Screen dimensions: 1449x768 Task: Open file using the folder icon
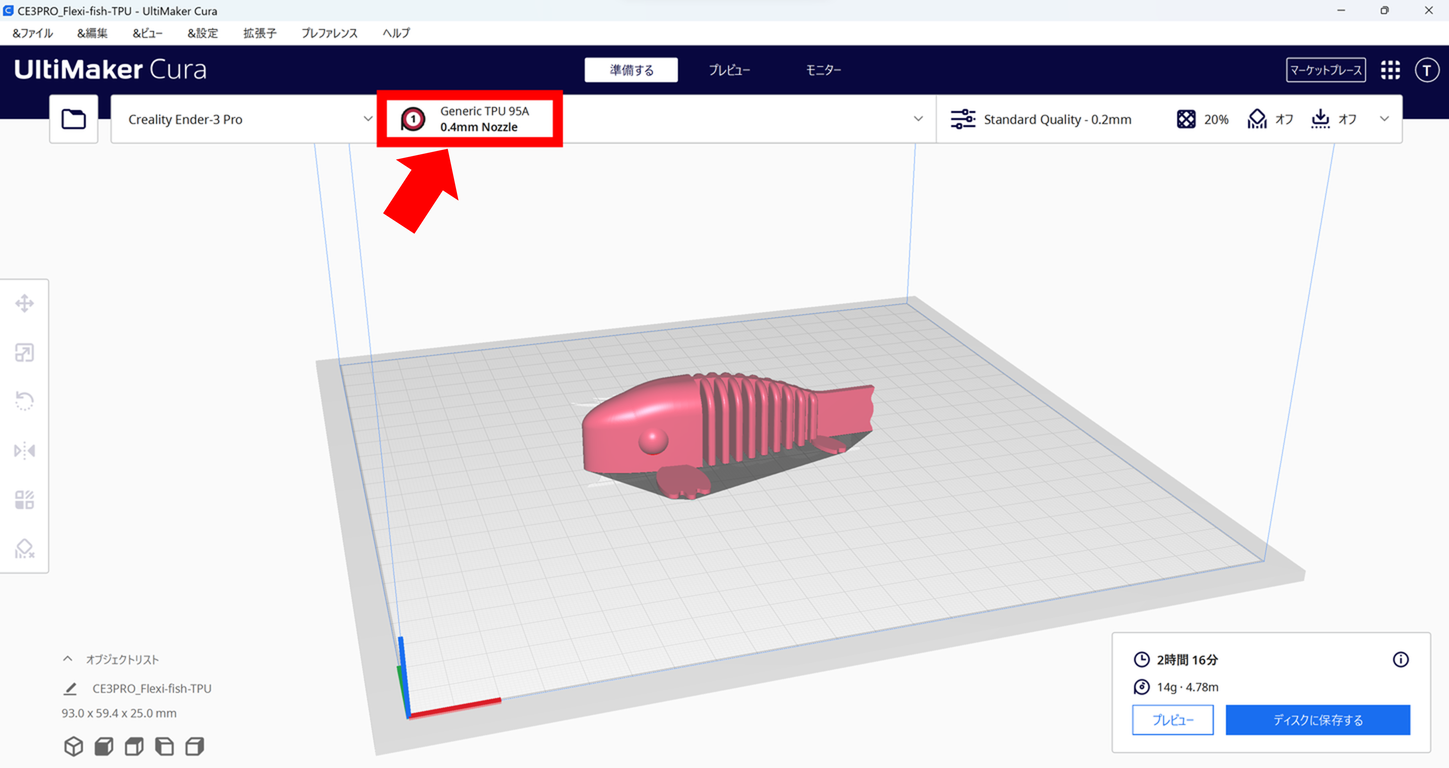pos(74,119)
